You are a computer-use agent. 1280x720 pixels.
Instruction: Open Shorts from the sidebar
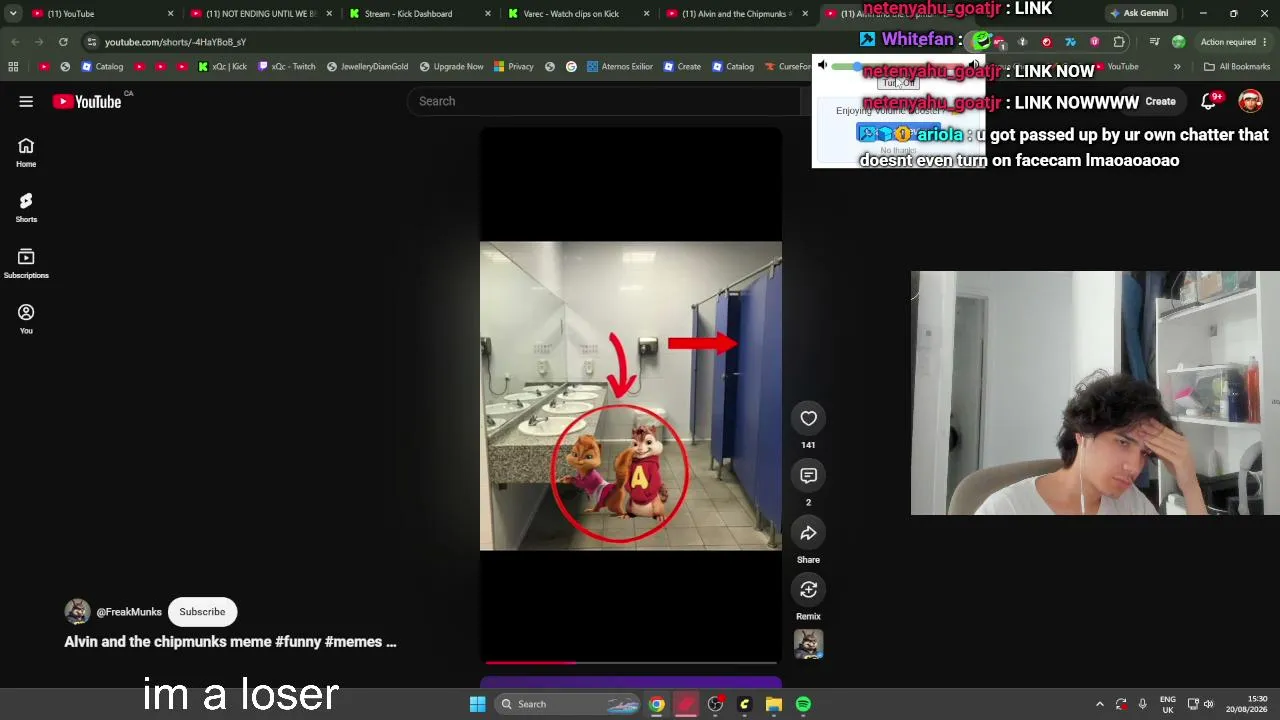pos(26,207)
